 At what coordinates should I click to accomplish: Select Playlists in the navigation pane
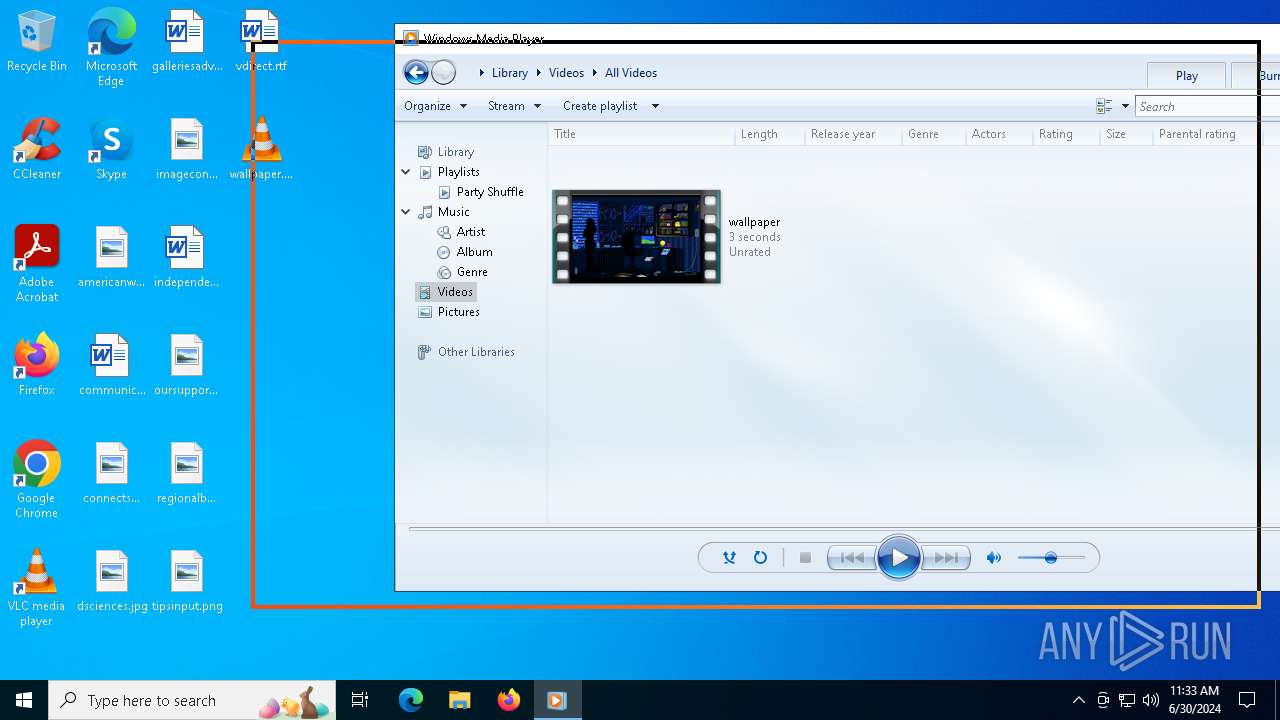pyautogui.click(x=458, y=172)
